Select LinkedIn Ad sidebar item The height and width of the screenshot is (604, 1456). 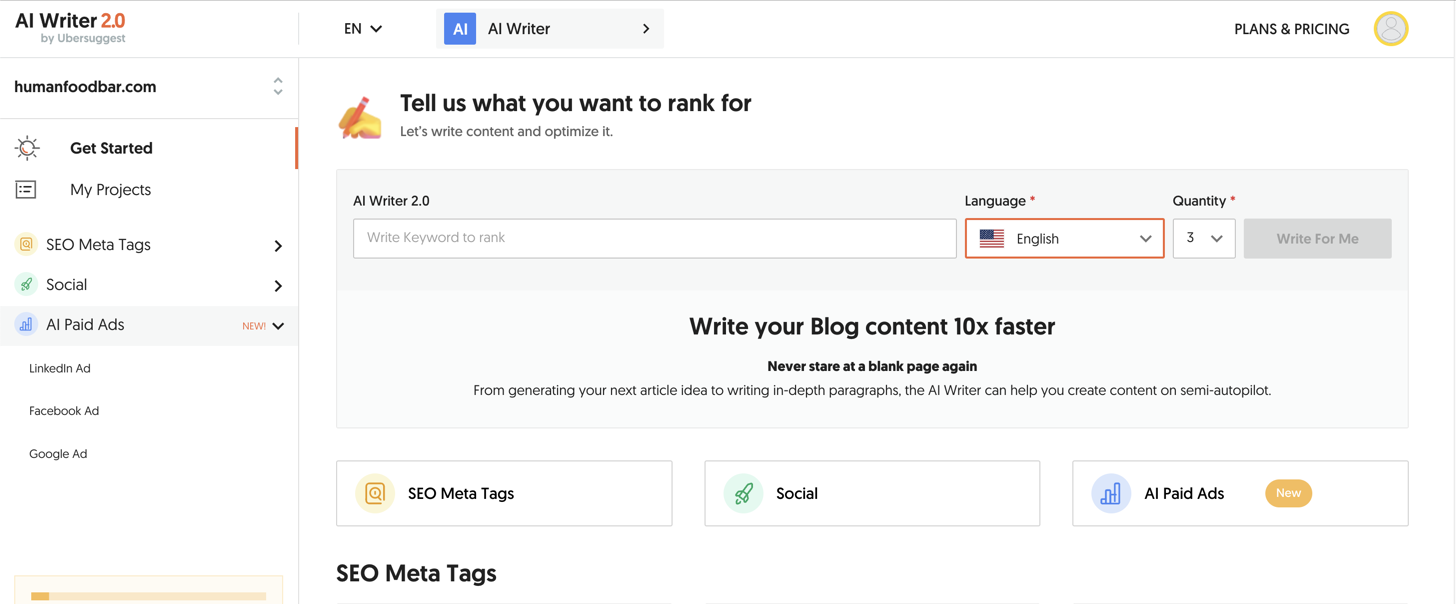[x=60, y=368]
